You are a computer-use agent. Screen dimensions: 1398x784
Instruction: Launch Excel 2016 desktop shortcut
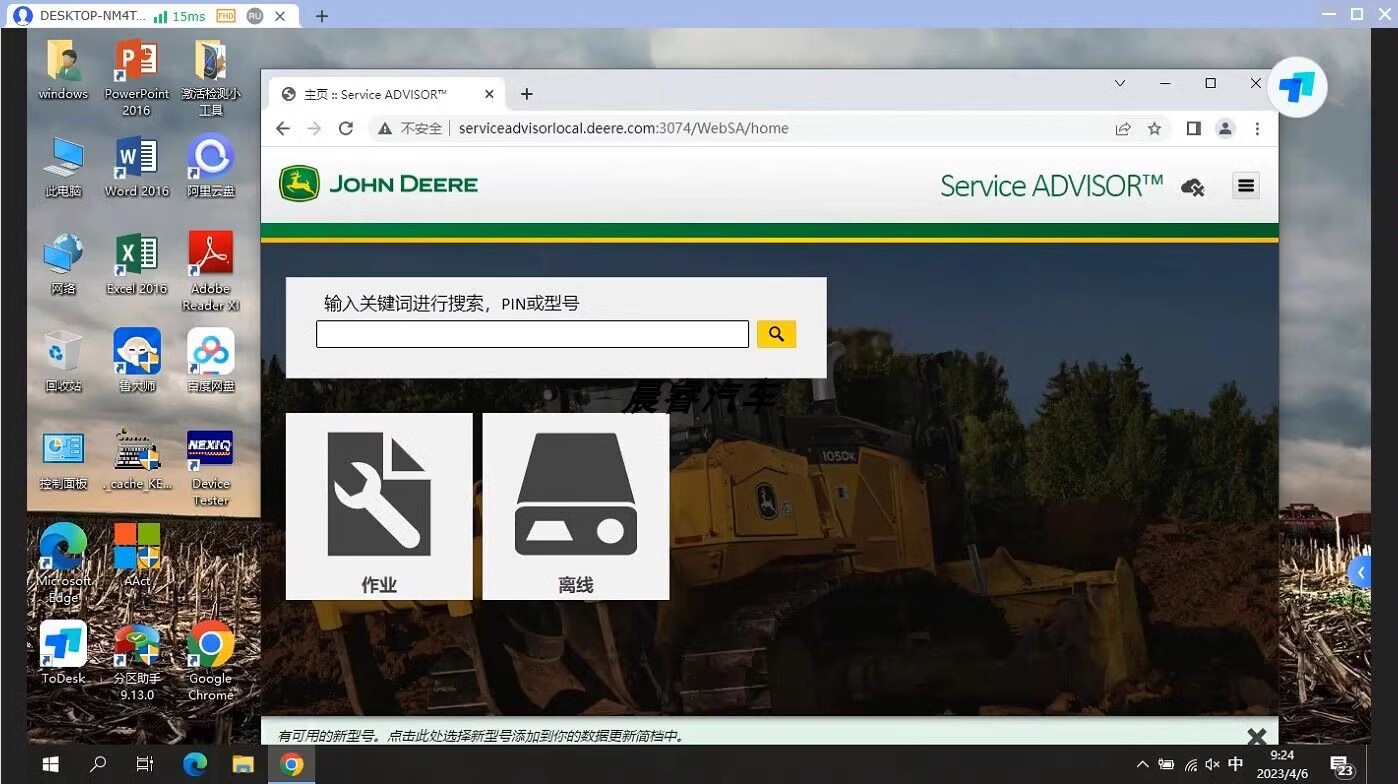click(136, 264)
